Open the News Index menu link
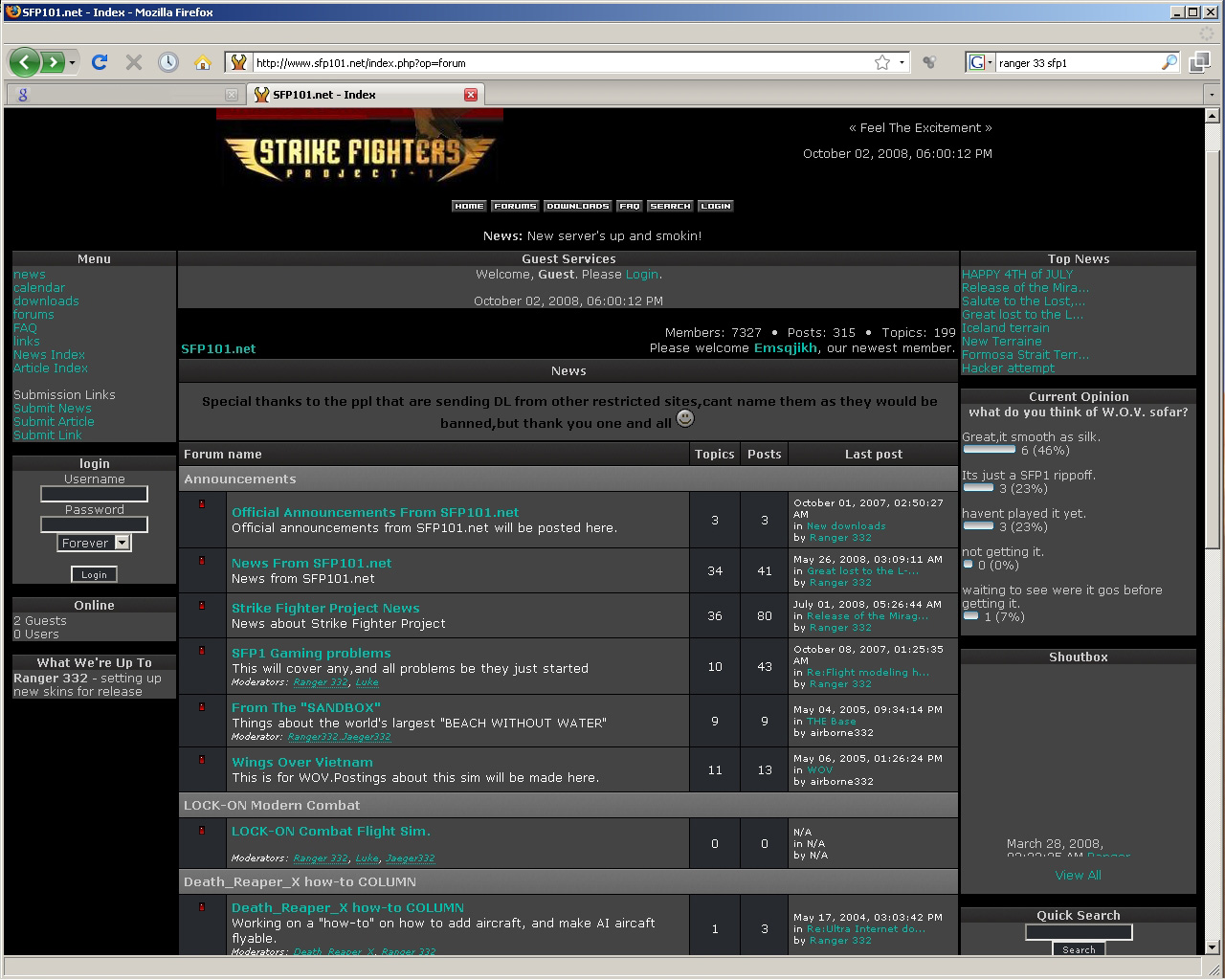Image resolution: width=1225 pixels, height=980 pixels. coord(49,354)
